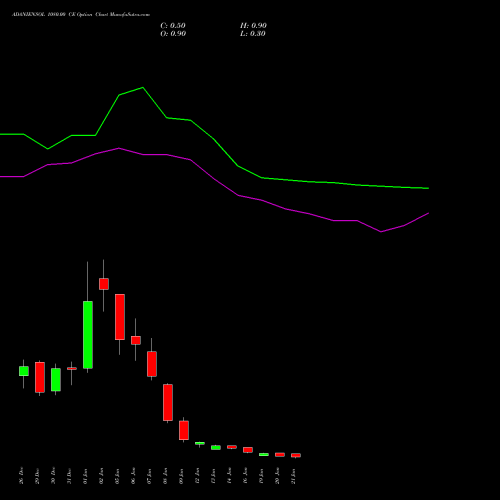This screenshot has height=500, width=500.
Task: Click the 19 Jan date label
Action: pos(261,476)
